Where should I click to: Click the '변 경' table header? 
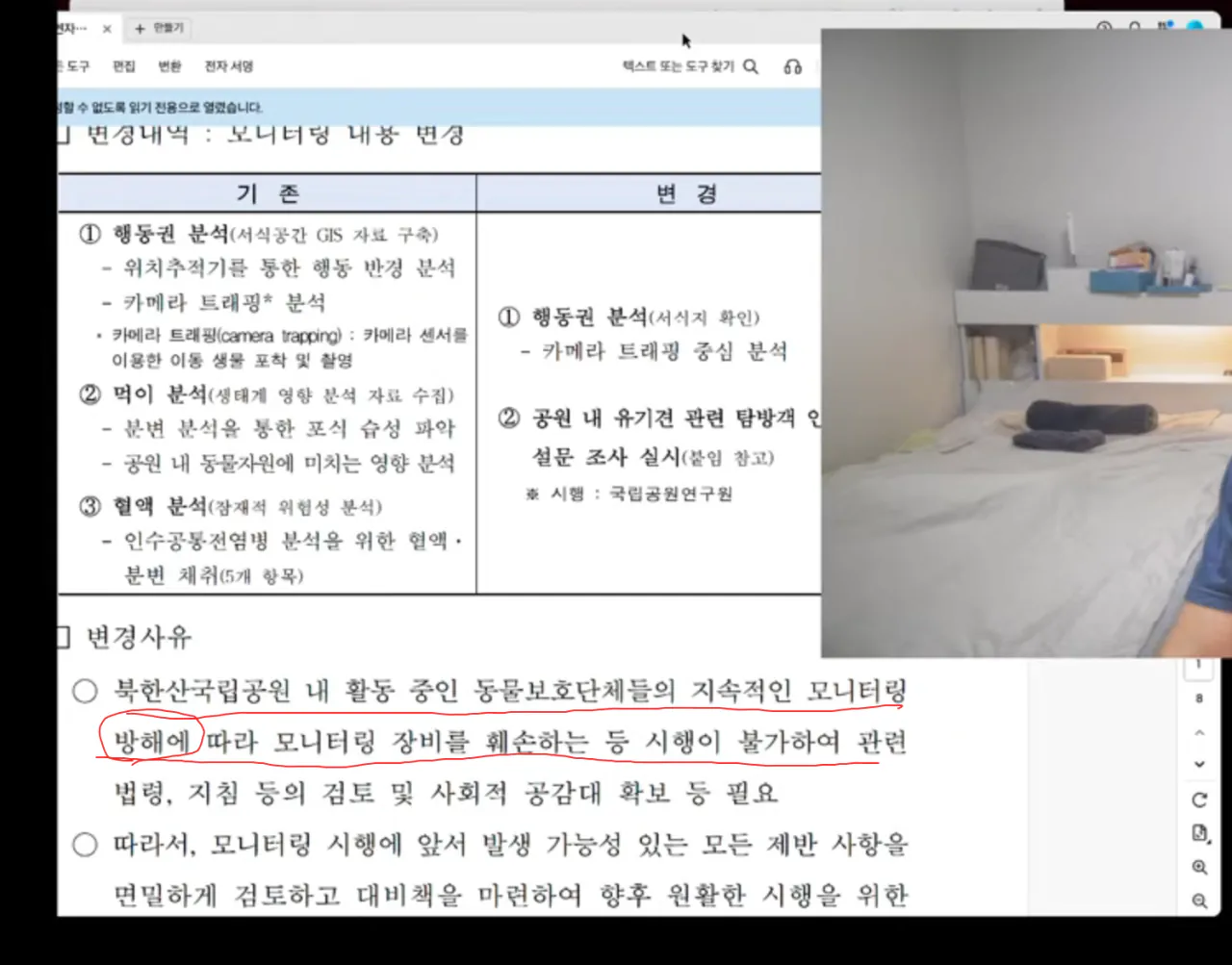(x=686, y=193)
